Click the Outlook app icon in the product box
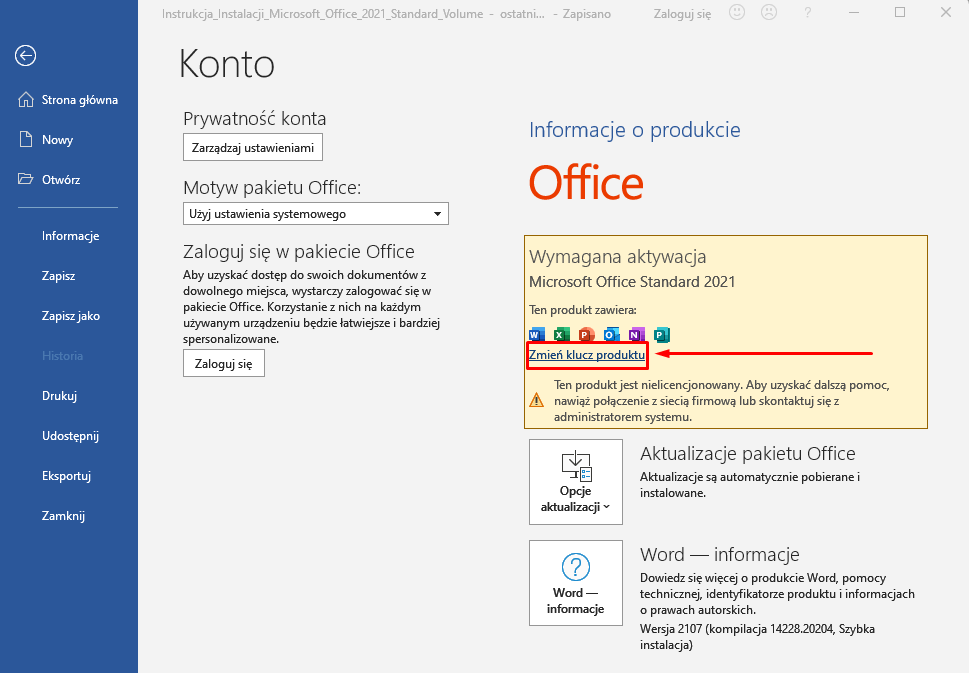 coord(611,335)
